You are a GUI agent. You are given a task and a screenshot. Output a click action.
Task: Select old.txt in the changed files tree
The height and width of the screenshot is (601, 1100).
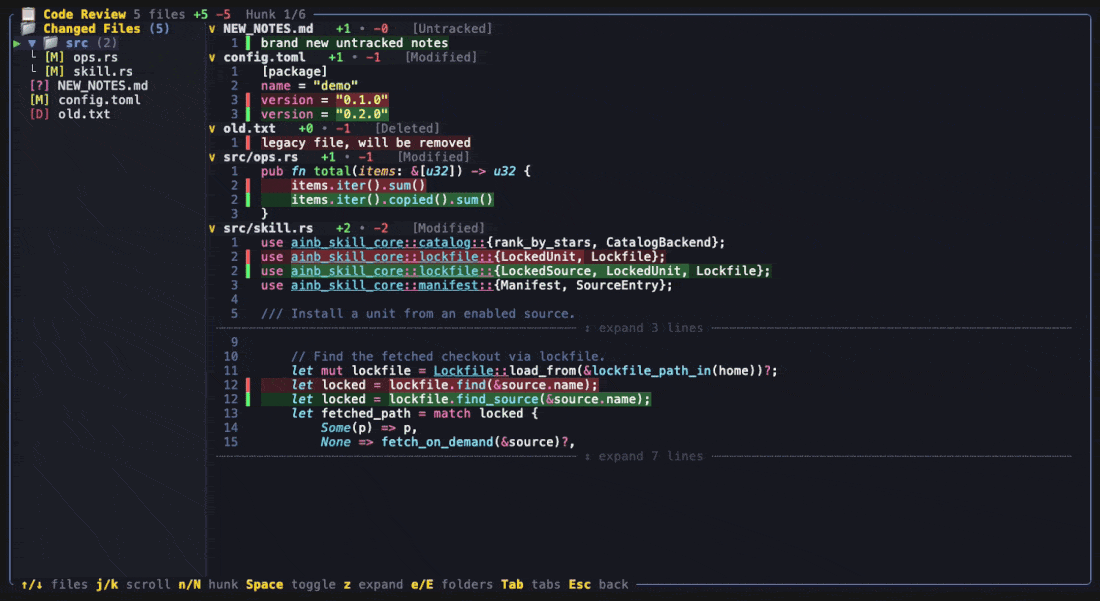[x=84, y=114]
